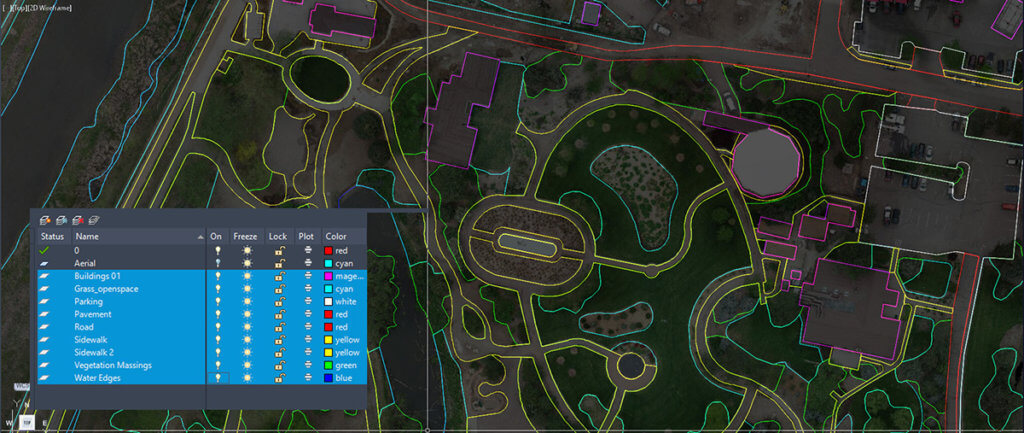Open the magenta color swatch for Buildings 01

coord(329,276)
